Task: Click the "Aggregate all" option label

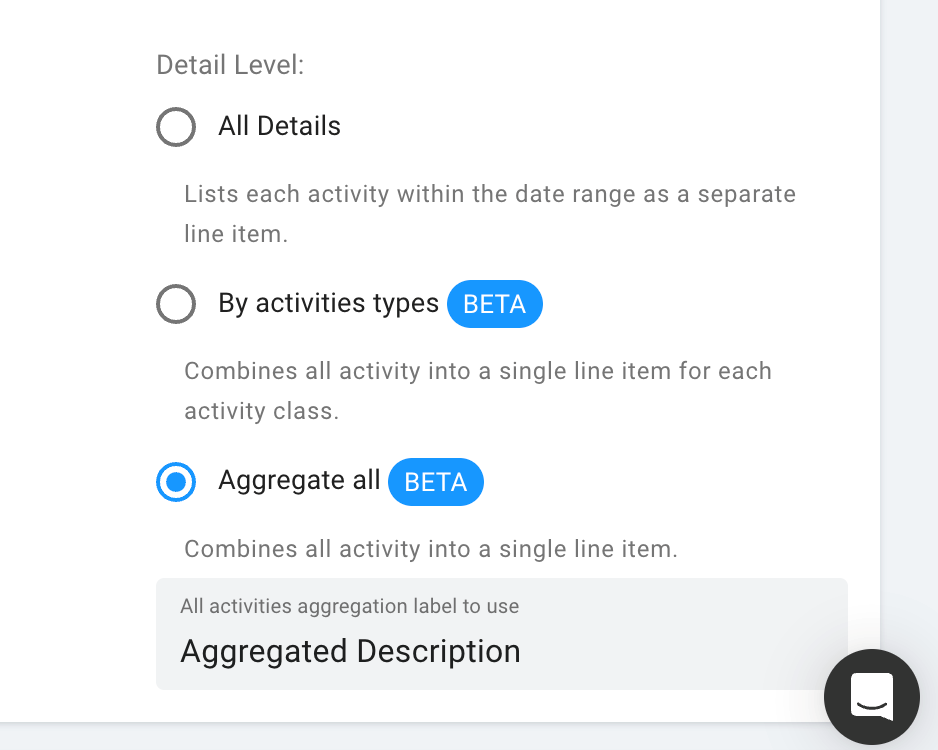Action: 299,480
